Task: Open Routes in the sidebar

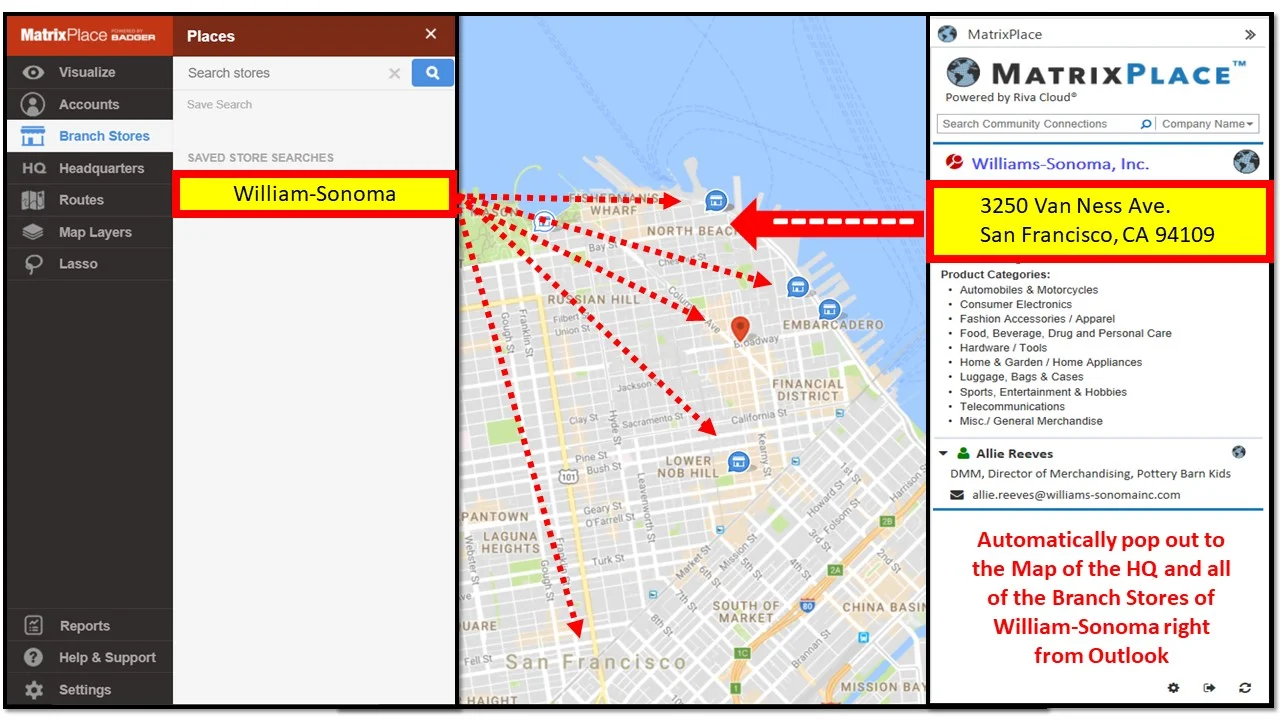Action: (89, 200)
